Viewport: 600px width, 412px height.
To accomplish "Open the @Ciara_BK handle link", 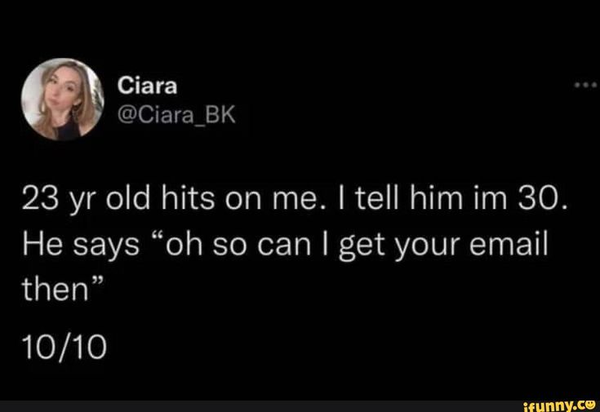I will pos(176,116).
